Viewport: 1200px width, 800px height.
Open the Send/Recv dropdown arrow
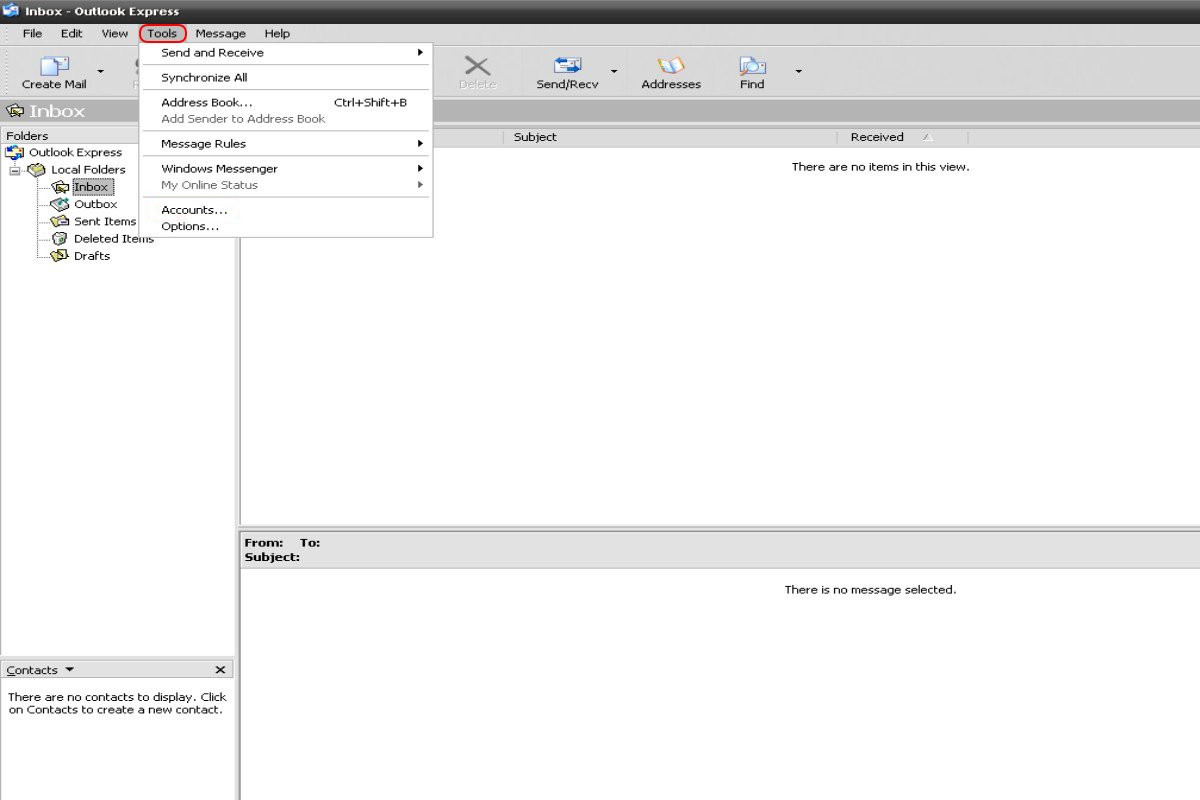click(x=614, y=71)
